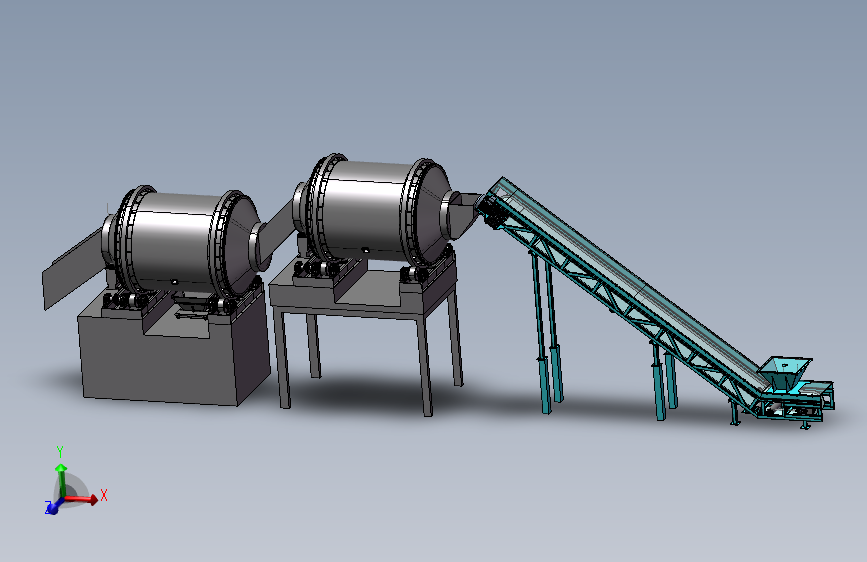
Task: Click the red X axis arrow of the triad
Action: [83, 499]
